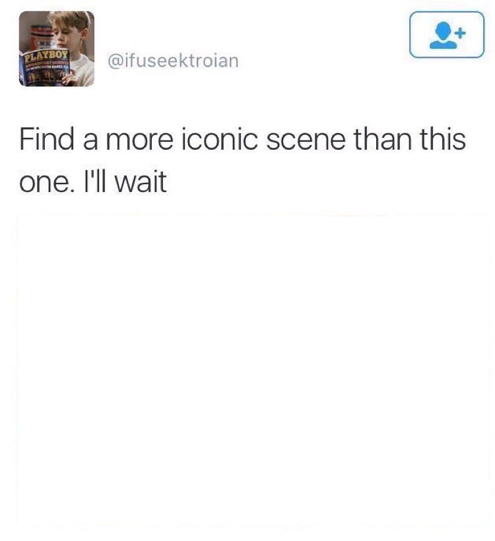Click the boy's face in the avatar picture
The height and width of the screenshot is (541, 495).
(68, 33)
